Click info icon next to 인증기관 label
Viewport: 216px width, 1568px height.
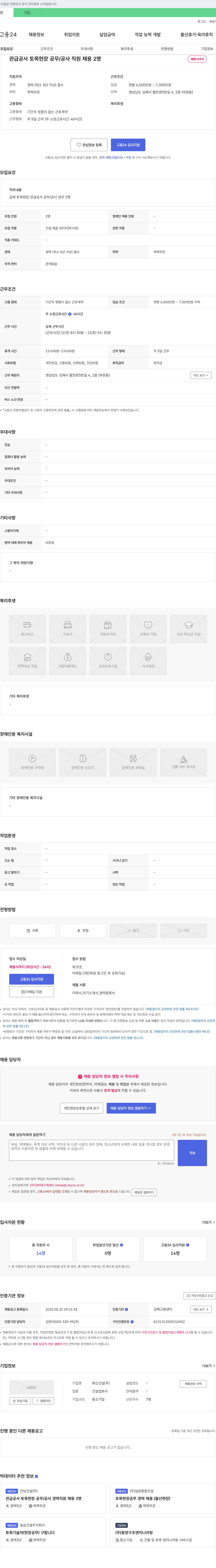click(x=126, y=1309)
